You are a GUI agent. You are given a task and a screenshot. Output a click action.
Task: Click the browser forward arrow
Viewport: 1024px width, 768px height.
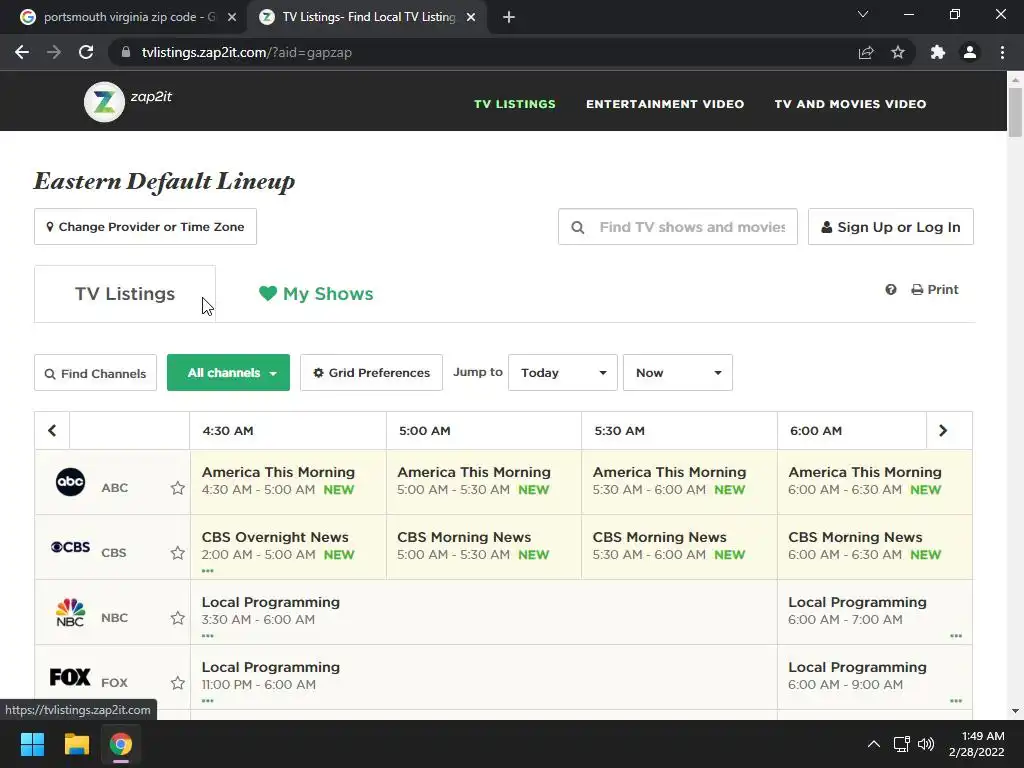[x=54, y=52]
